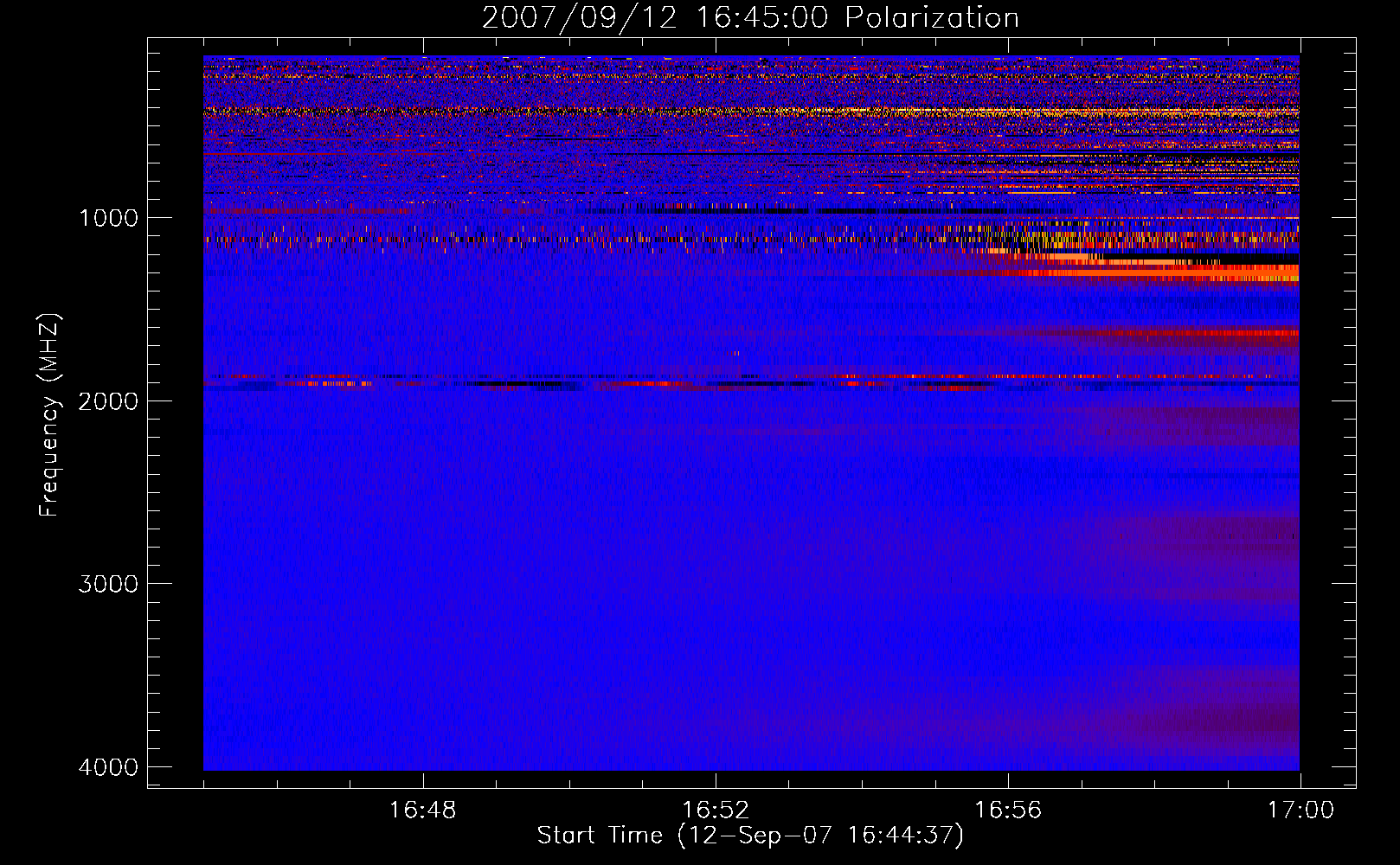Image resolution: width=1400 pixels, height=865 pixels.
Task: Click the 'Frequency (MHZ)' y-axis label
Action: (49, 415)
